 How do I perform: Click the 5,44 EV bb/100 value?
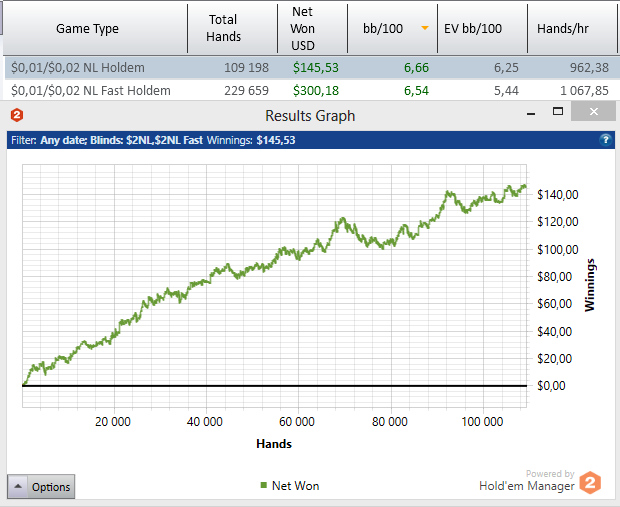506,91
